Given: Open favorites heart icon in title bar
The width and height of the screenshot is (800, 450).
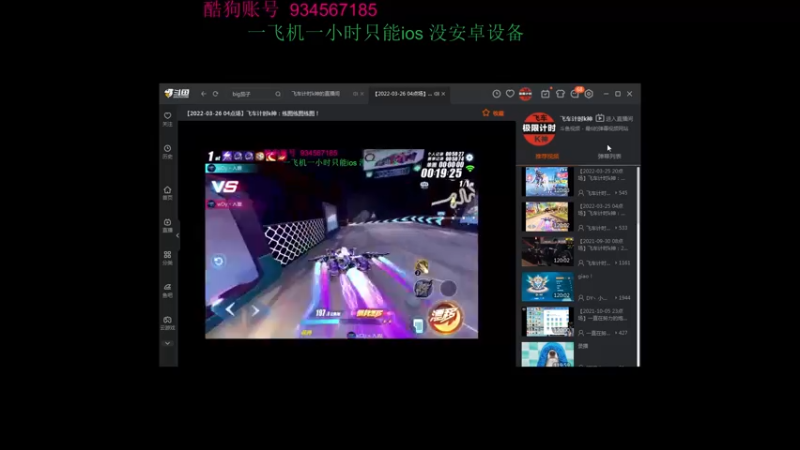Looking at the screenshot, I should pos(510,94).
